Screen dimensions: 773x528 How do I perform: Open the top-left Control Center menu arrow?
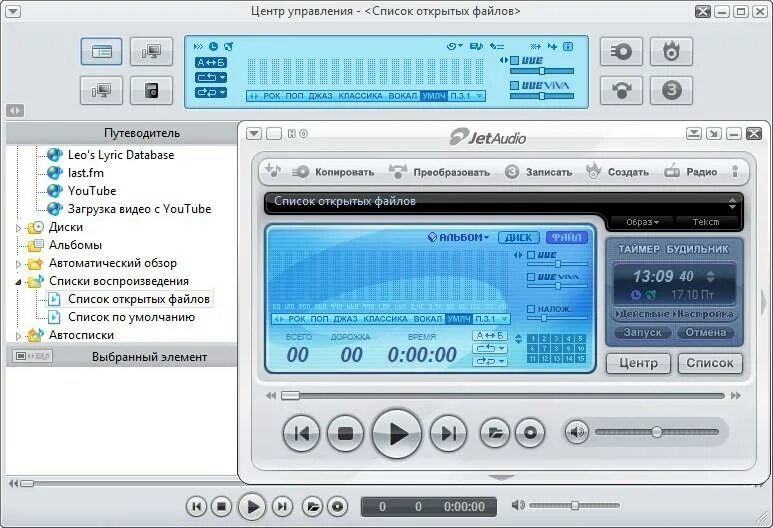click(13, 11)
